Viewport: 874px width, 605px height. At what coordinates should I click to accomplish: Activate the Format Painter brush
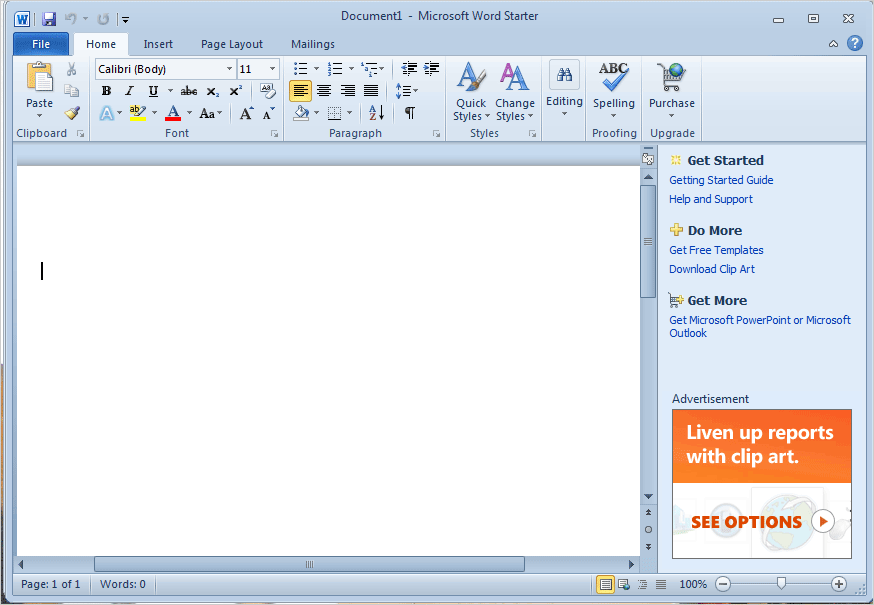pyautogui.click(x=72, y=113)
